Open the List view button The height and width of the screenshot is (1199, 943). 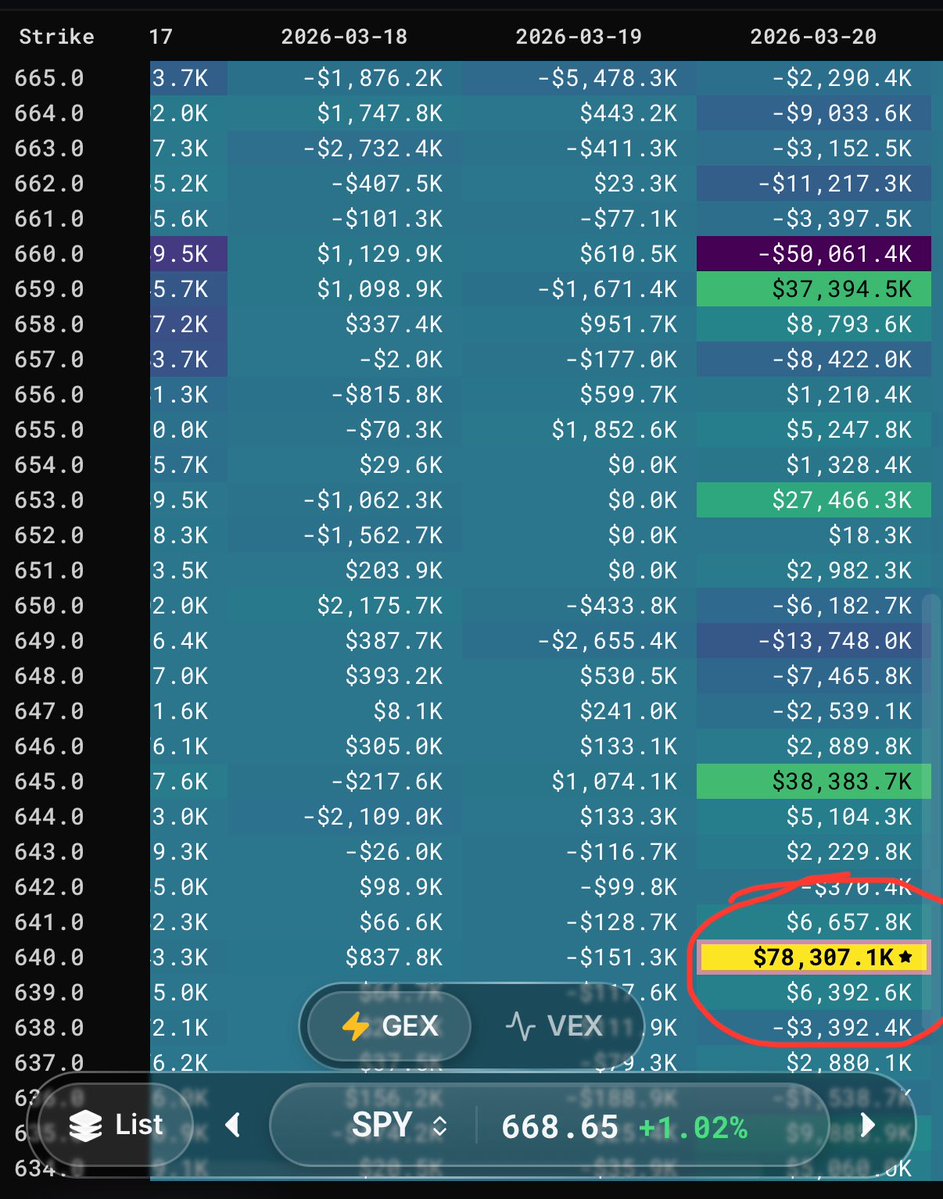pos(115,1125)
